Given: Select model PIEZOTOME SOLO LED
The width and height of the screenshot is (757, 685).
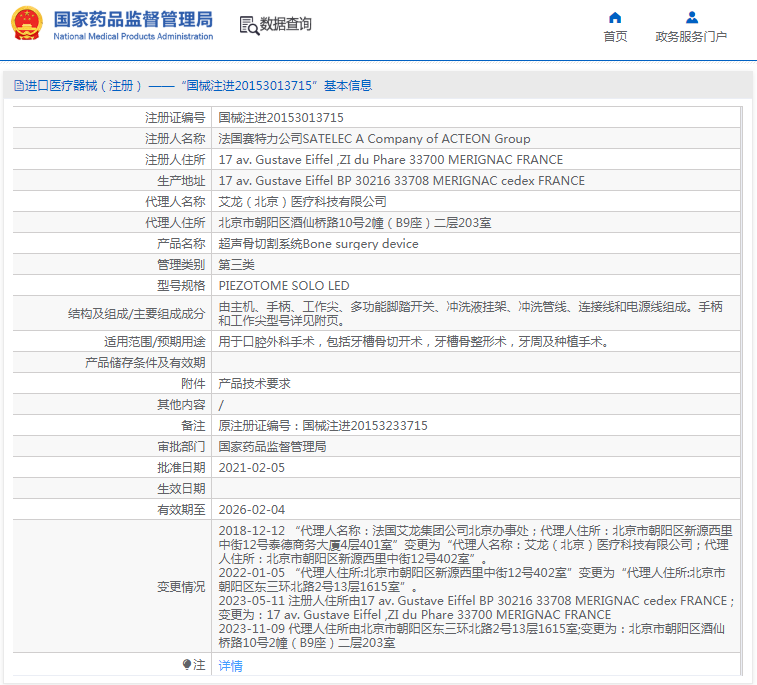Looking at the screenshot, I should (x=284, y=286).
